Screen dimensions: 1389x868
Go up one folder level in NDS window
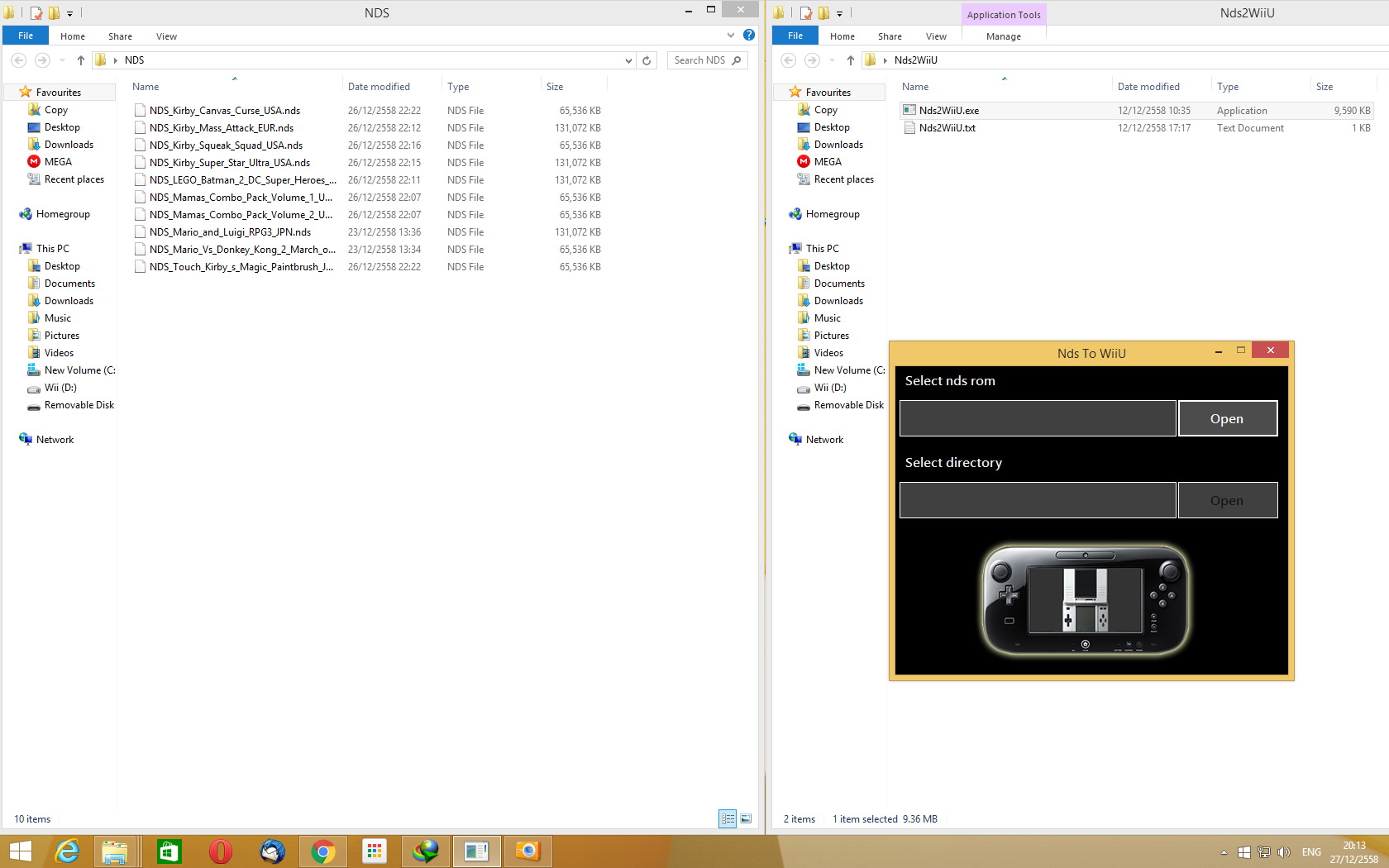click(80, 60)
